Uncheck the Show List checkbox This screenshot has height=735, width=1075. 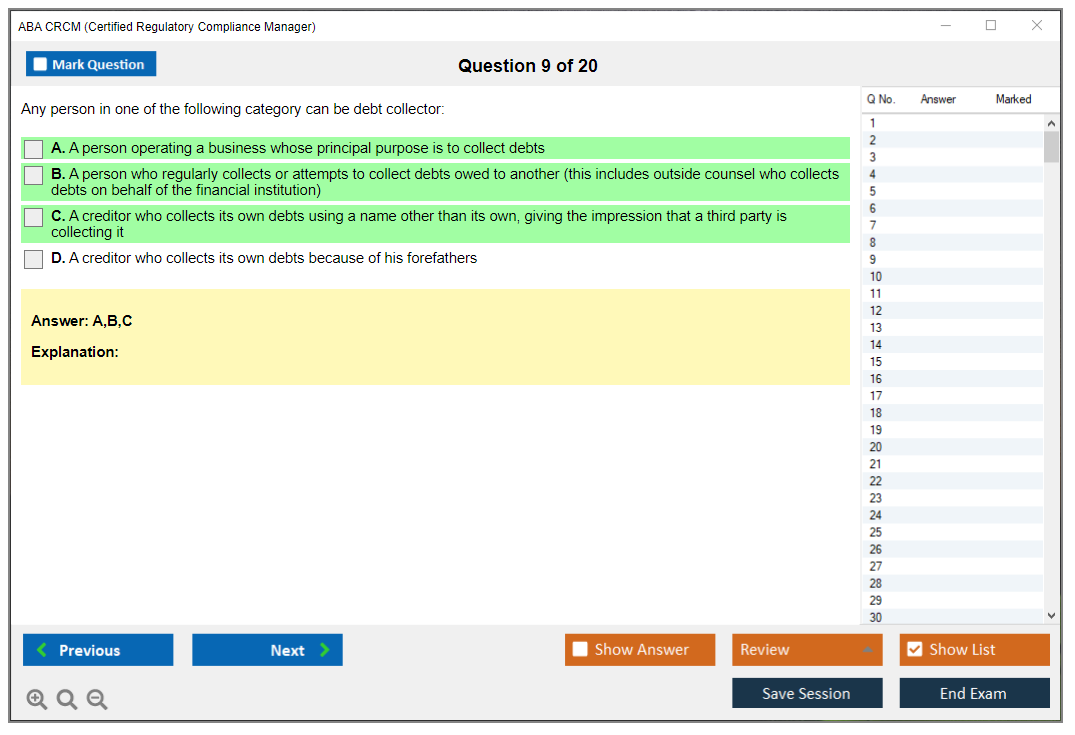[914, 650]
